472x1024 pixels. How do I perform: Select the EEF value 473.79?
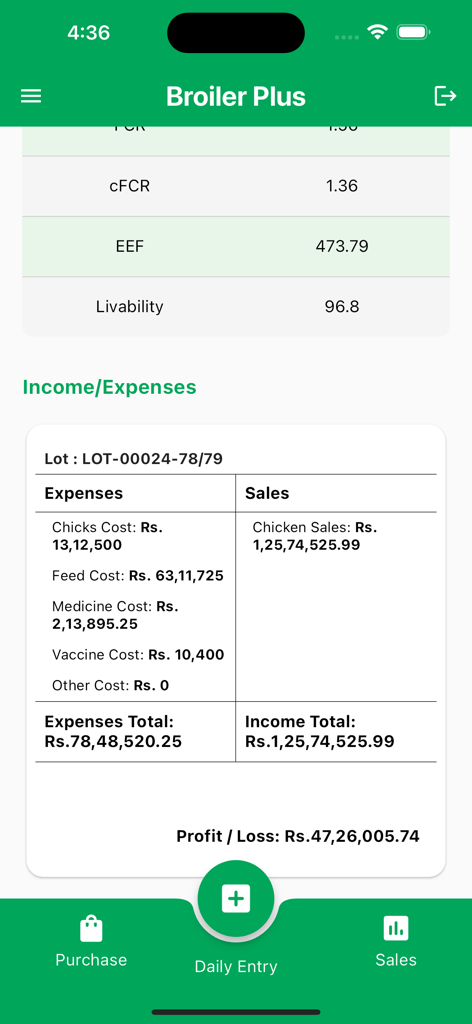click(341, 246)
